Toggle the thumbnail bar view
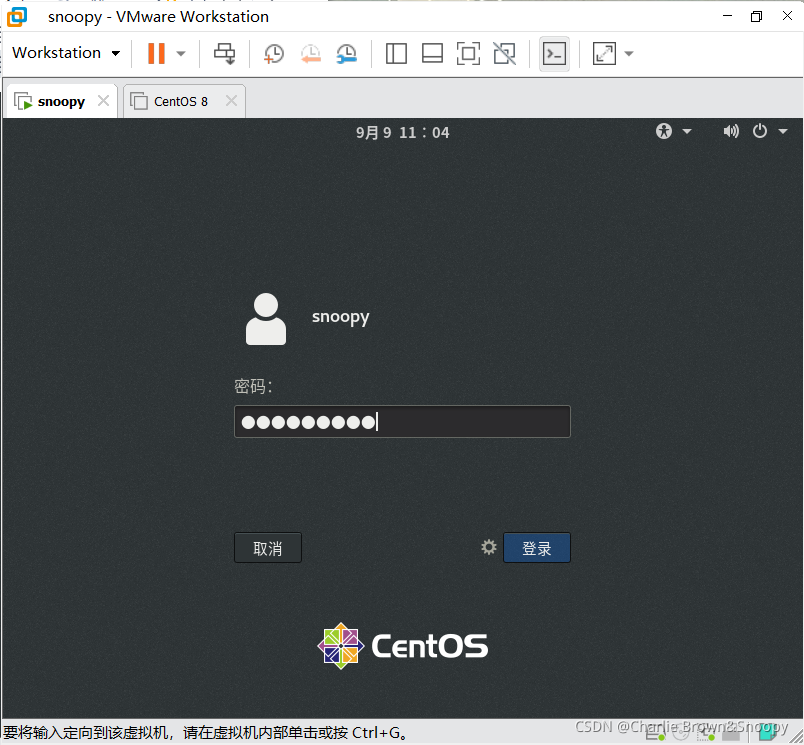The width and height of the screenshot is (804, 745). (432, 53)
